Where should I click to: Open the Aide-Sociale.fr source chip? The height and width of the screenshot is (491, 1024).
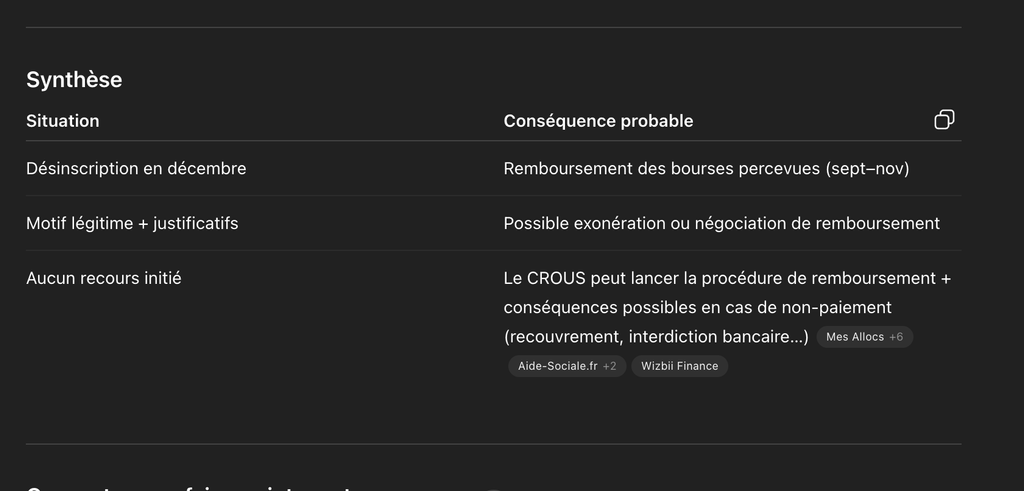click(557, 366)
